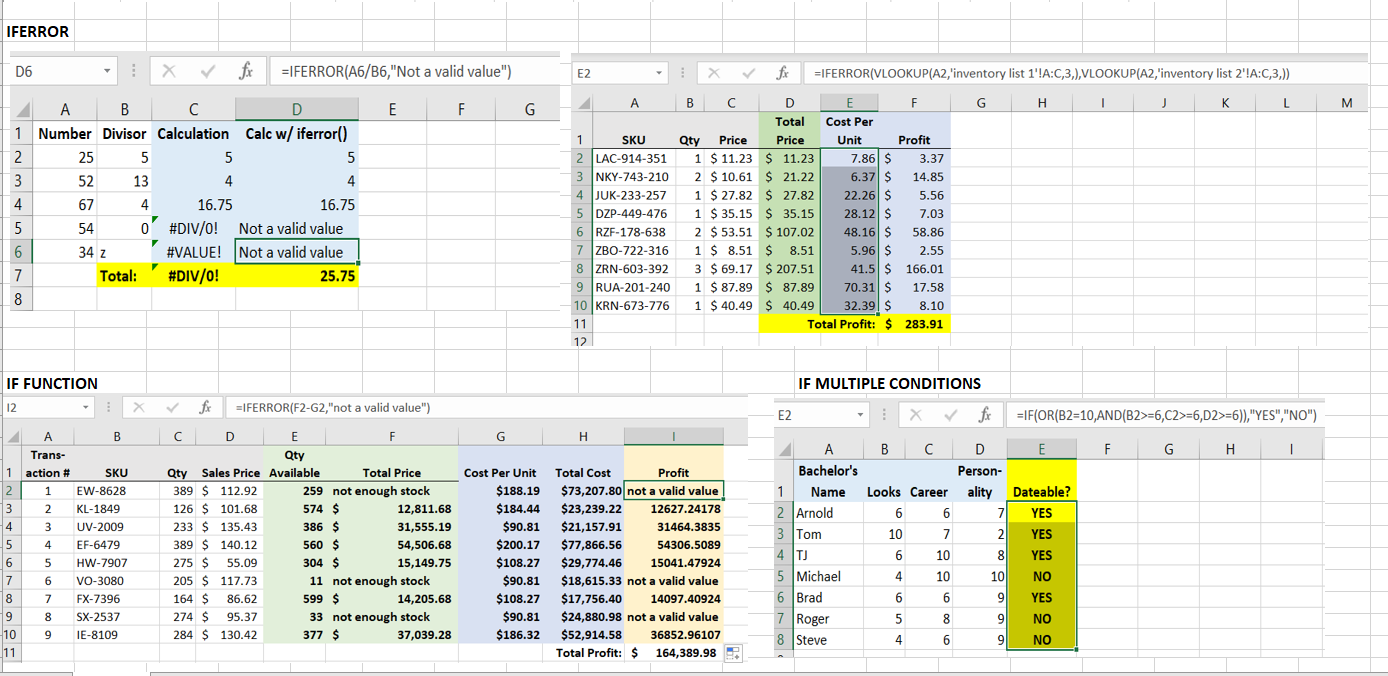Select column F header above Profit in VLOOKUP sheet
The width and height of the screenshot is (1388, 676).
(x=914, y=101)
